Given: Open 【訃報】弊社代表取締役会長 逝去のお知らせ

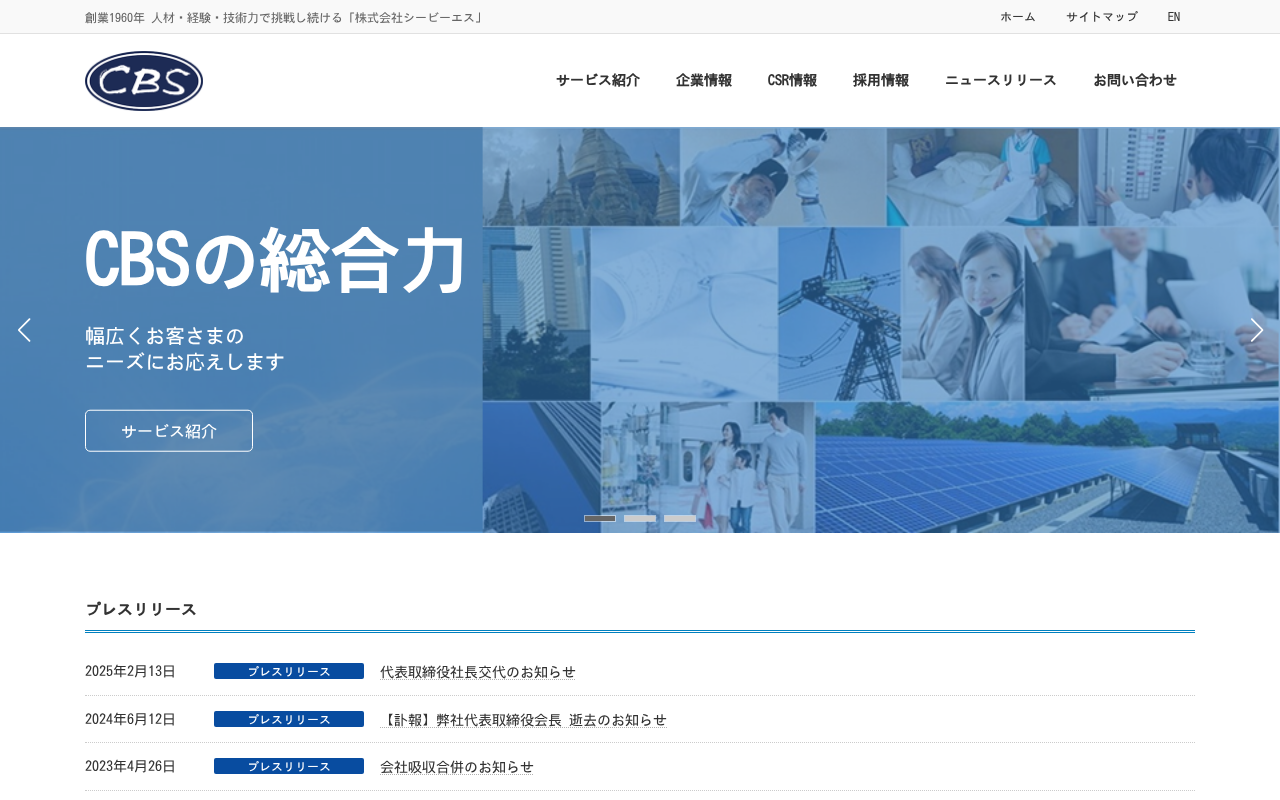Looking at the screenshot, I should tap(523, 720).
